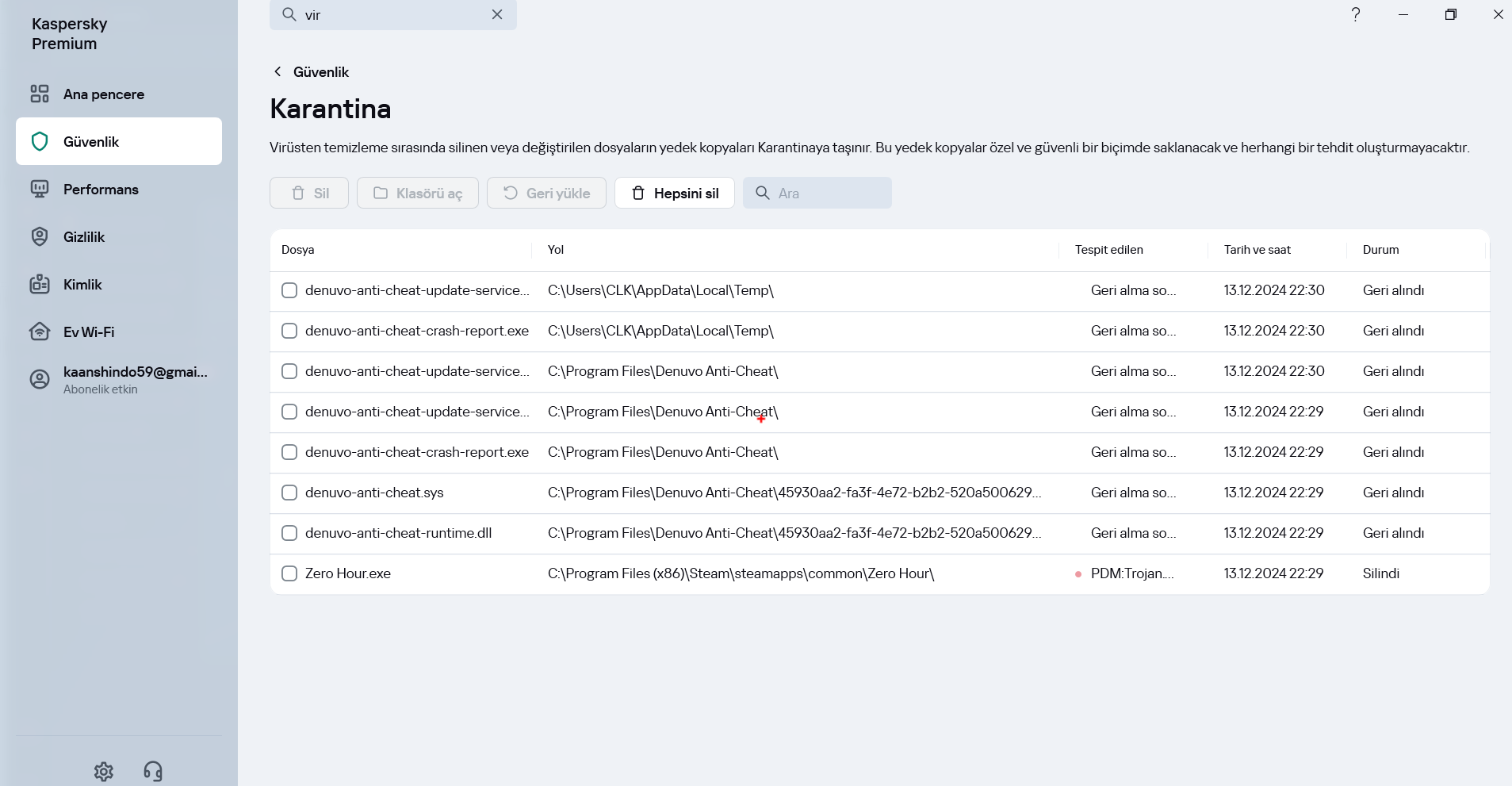Click the Güvenlik breadcrumb link
The image size is (1512, 786).
pyautogui.click(x=321, y=72)
